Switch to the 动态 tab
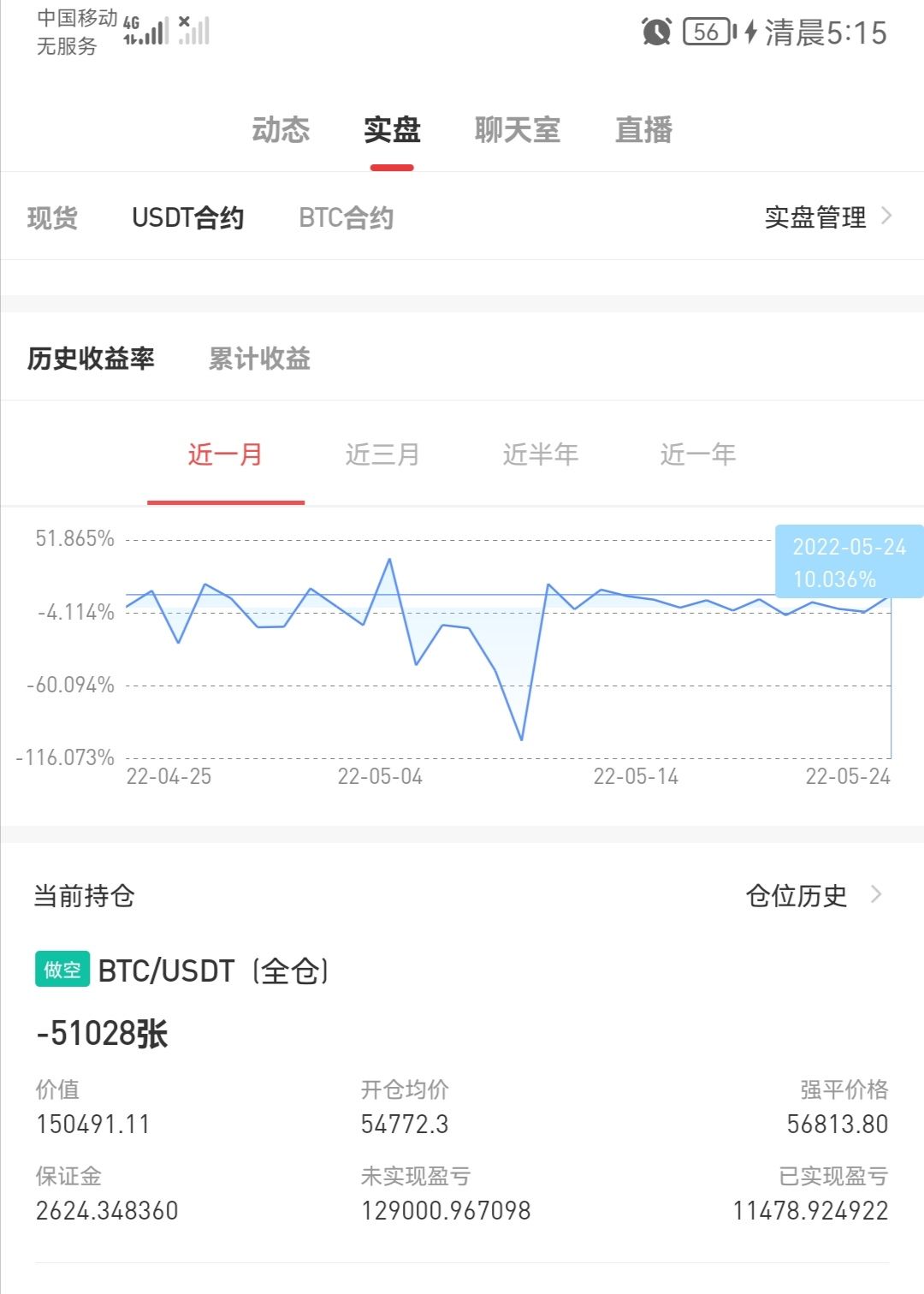Screen dimensions: 924x1294 pos(281,130)
